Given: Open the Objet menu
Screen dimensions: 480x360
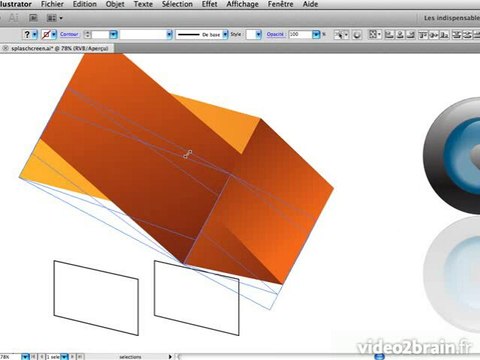Looking at the screenshot, I should click(x=115, y=4).
